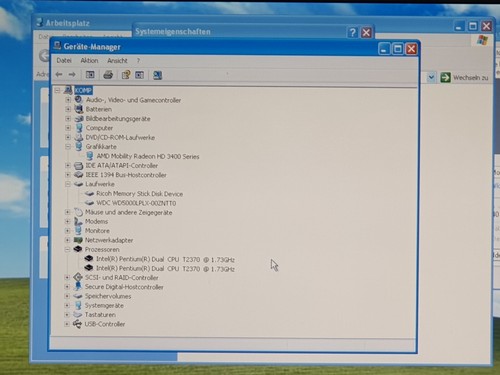Select the KOMP root computer node

(x=83, y=90)
